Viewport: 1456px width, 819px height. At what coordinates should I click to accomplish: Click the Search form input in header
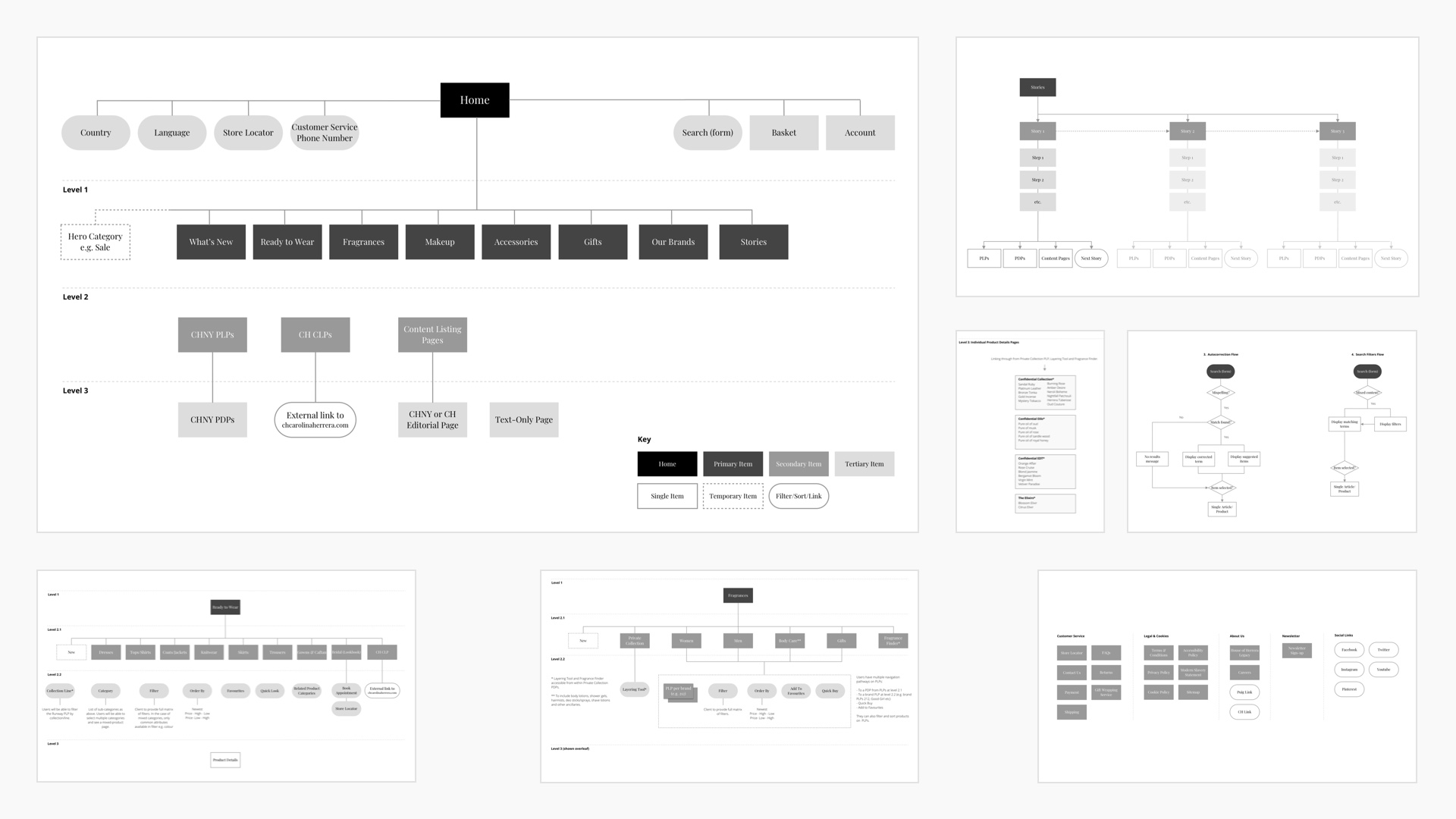coord(707,132)
